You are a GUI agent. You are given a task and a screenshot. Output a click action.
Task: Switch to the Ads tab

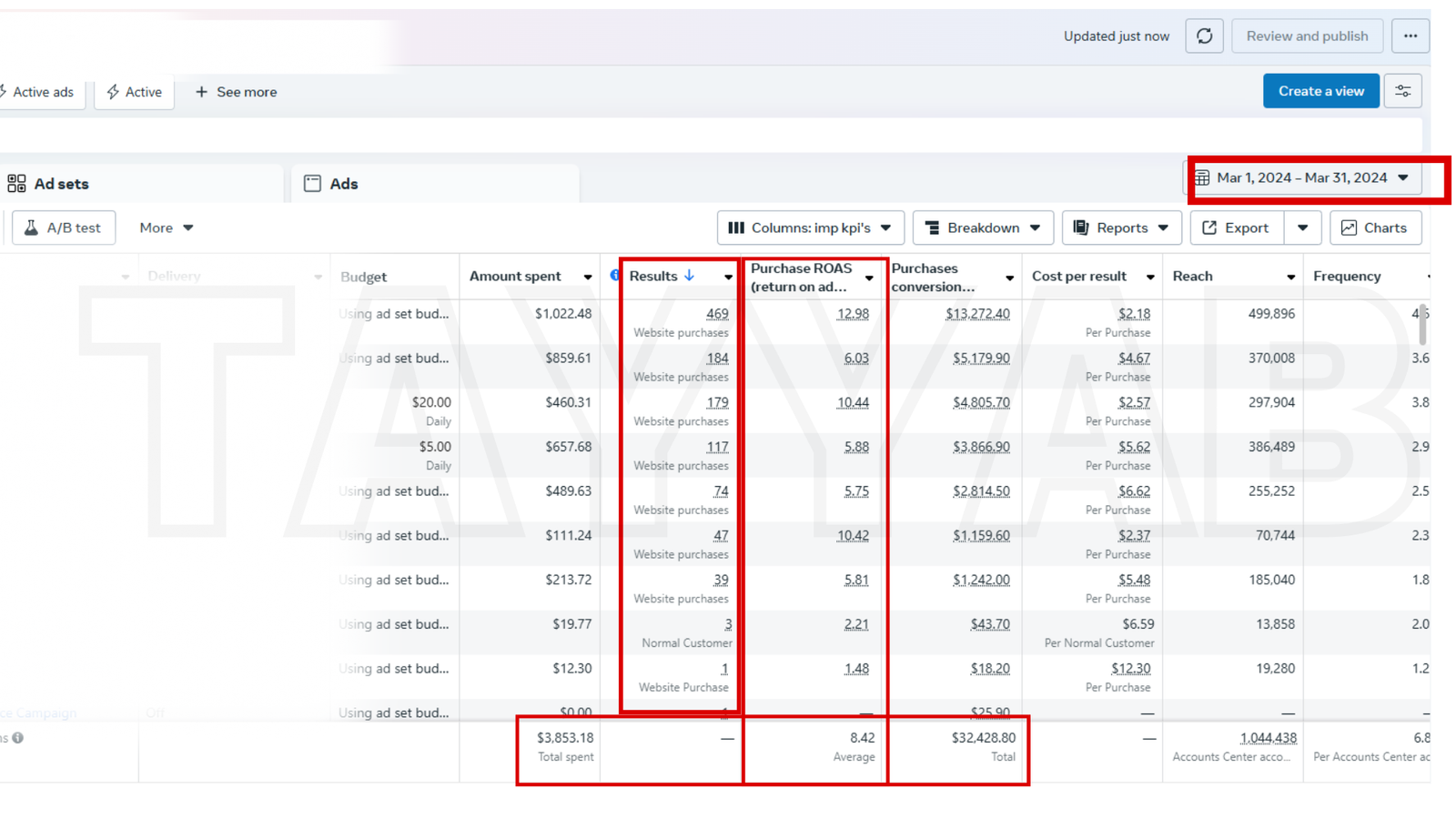pyautogui.click(x=343, y=184)
